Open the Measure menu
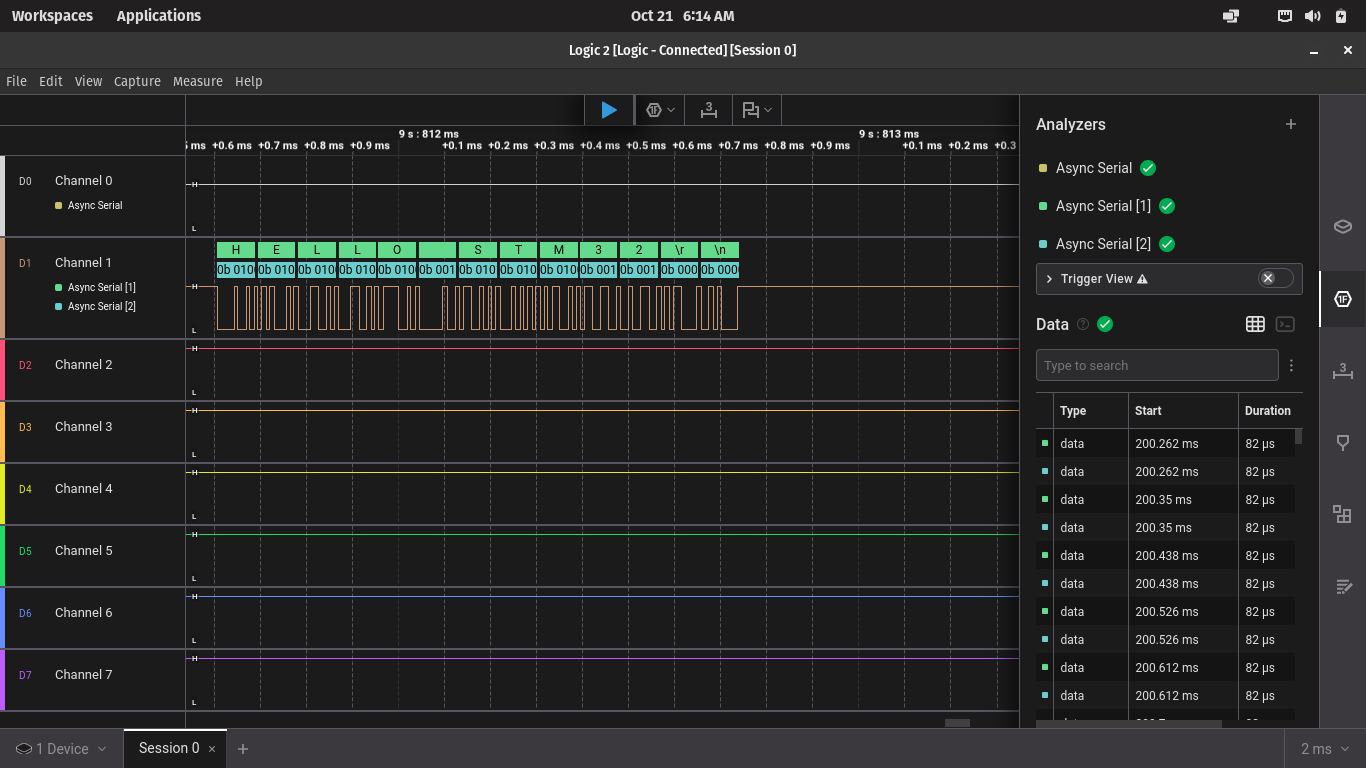The height and width of the screenshot is (768, 1366). pyautogui.click(x=197, y=81)
